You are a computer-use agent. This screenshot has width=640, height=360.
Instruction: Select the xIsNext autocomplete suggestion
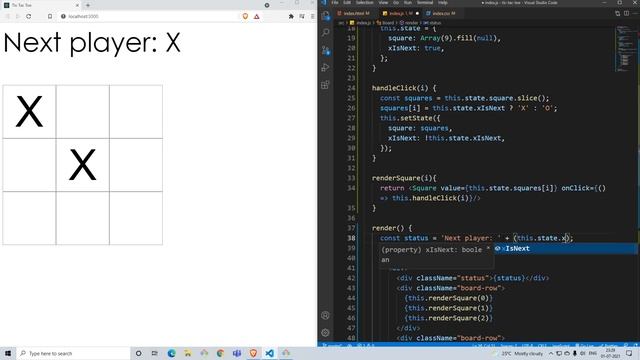click(x=565, y=249)
